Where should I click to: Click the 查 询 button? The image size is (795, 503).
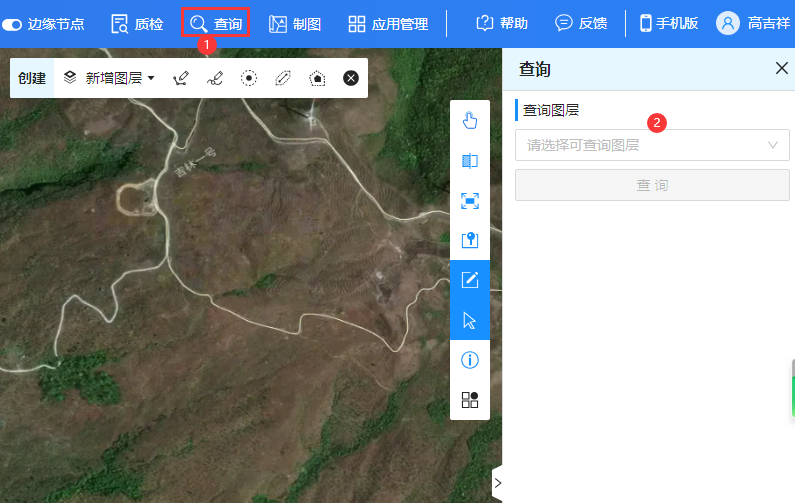[x=652, y=185]
